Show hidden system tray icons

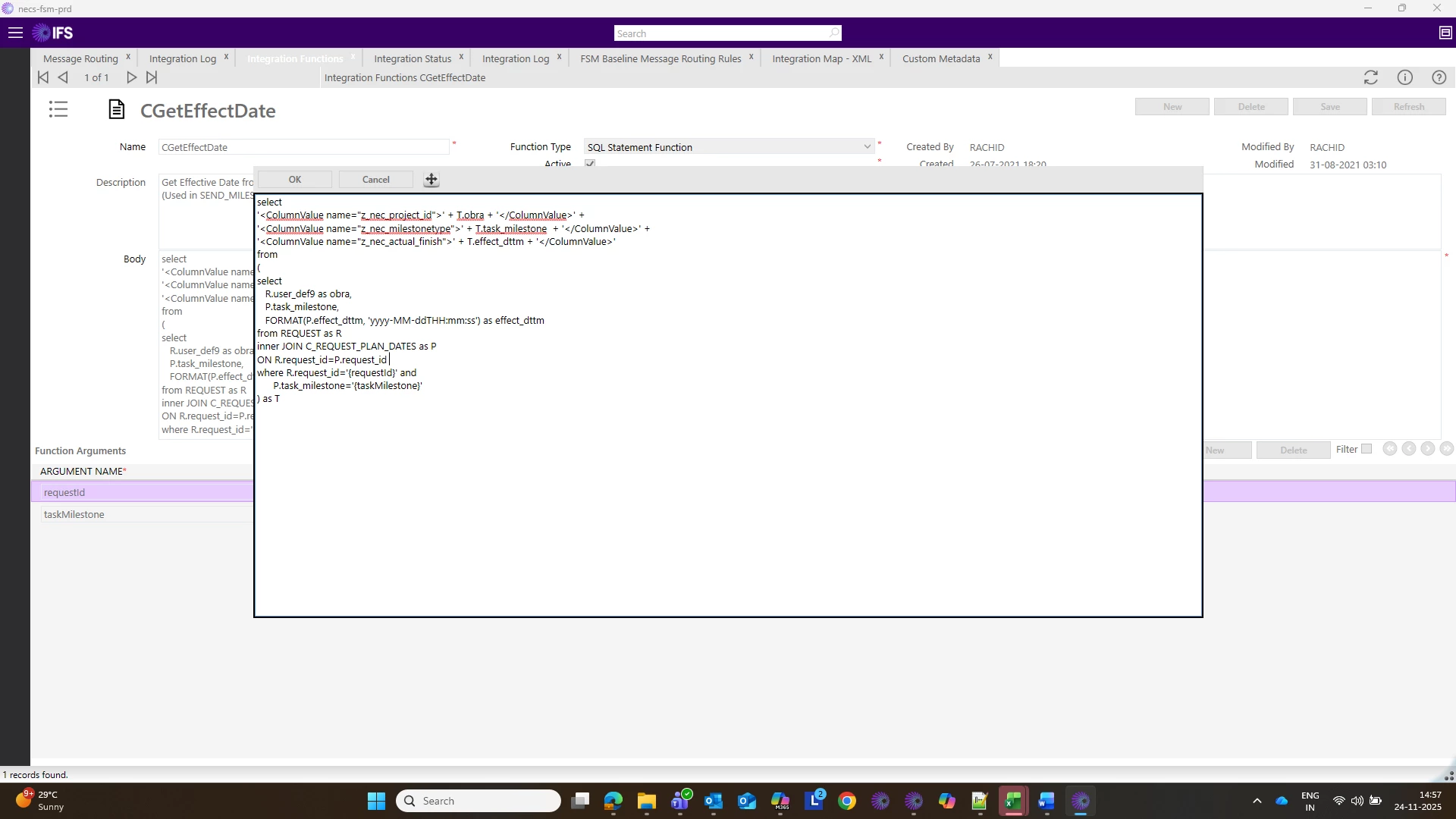[1257, 801]
